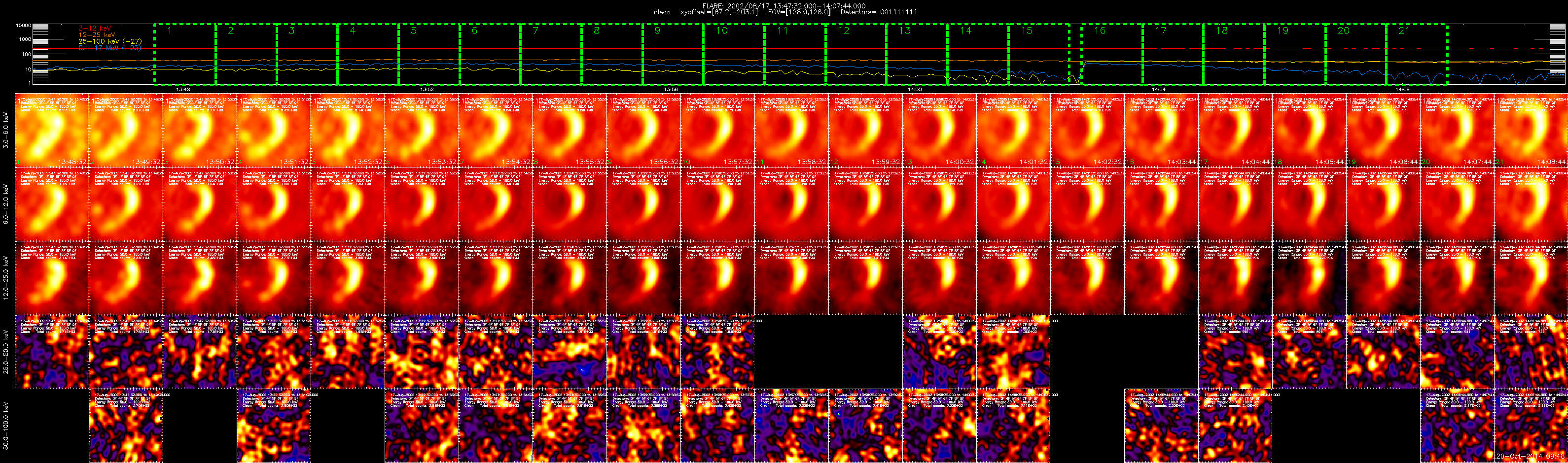The width and height of the screenshot is (1568, 463).
Task: Open the image stamped 13:58:32
Action: click(x=791, y=130)
